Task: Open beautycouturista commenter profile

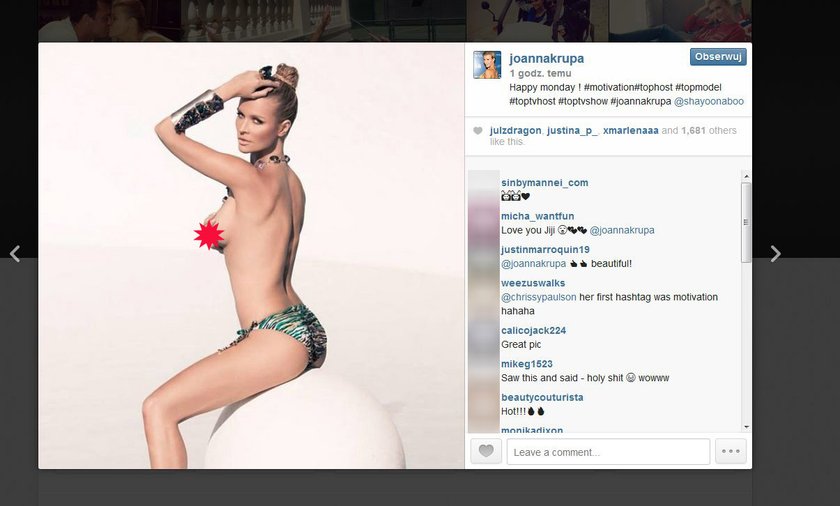Action: tap(542, 397)
